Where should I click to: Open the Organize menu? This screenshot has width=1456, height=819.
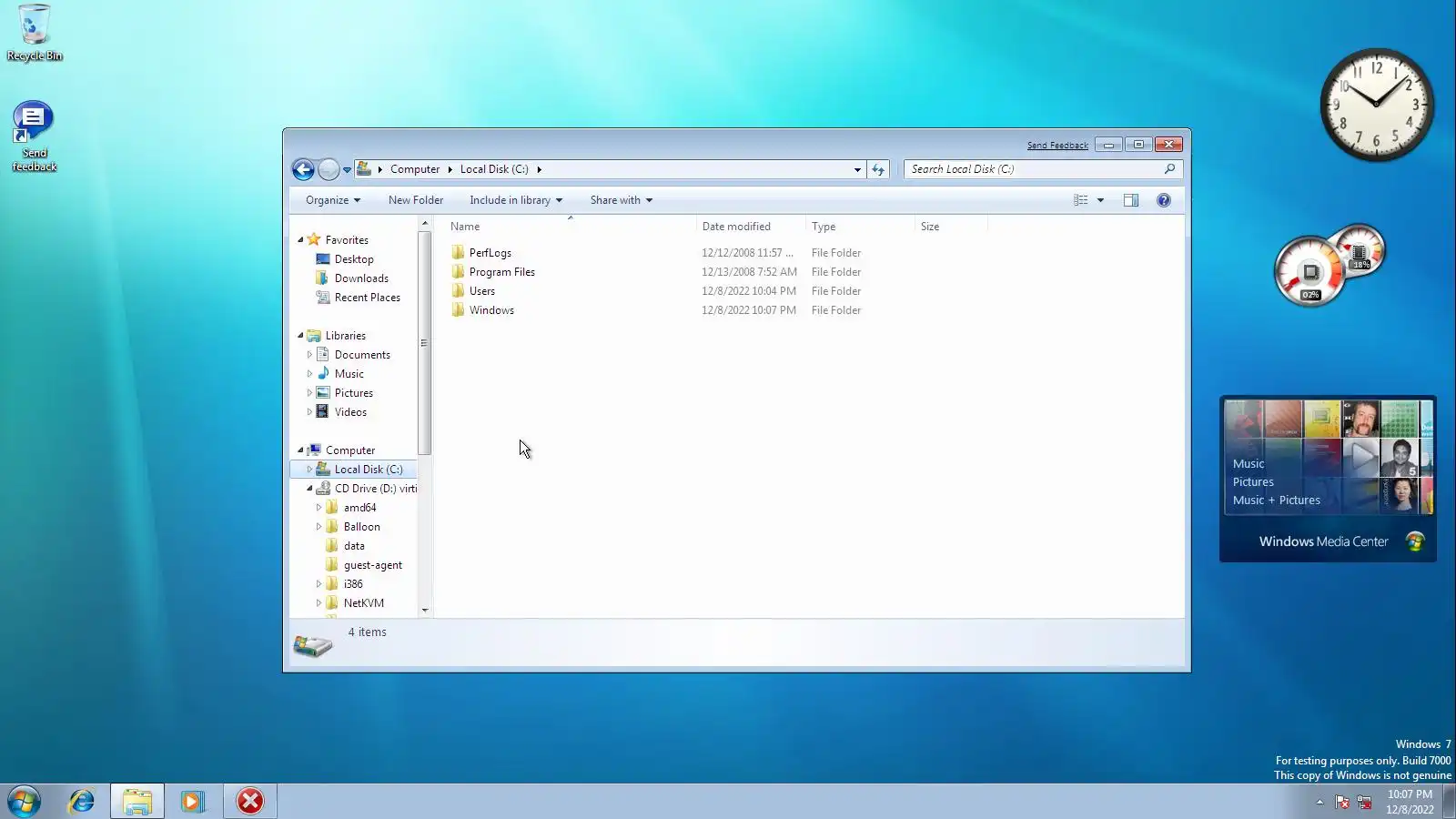[333, 200]
